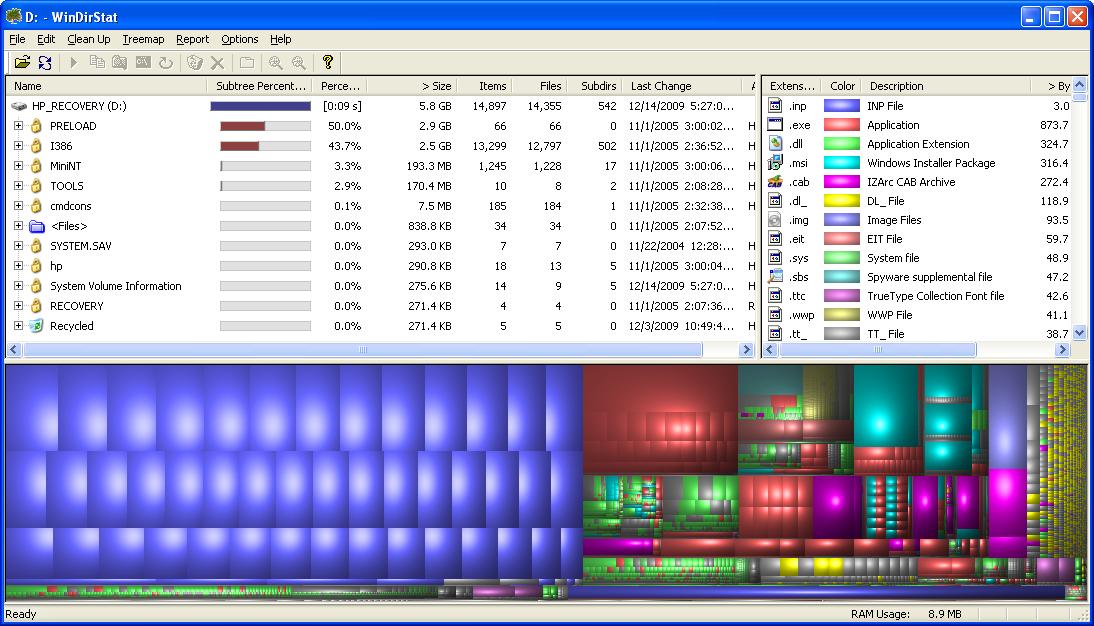Click the extension list scroll down arrow
The image size is (1094, 626).
click(x=1079, y=333)
